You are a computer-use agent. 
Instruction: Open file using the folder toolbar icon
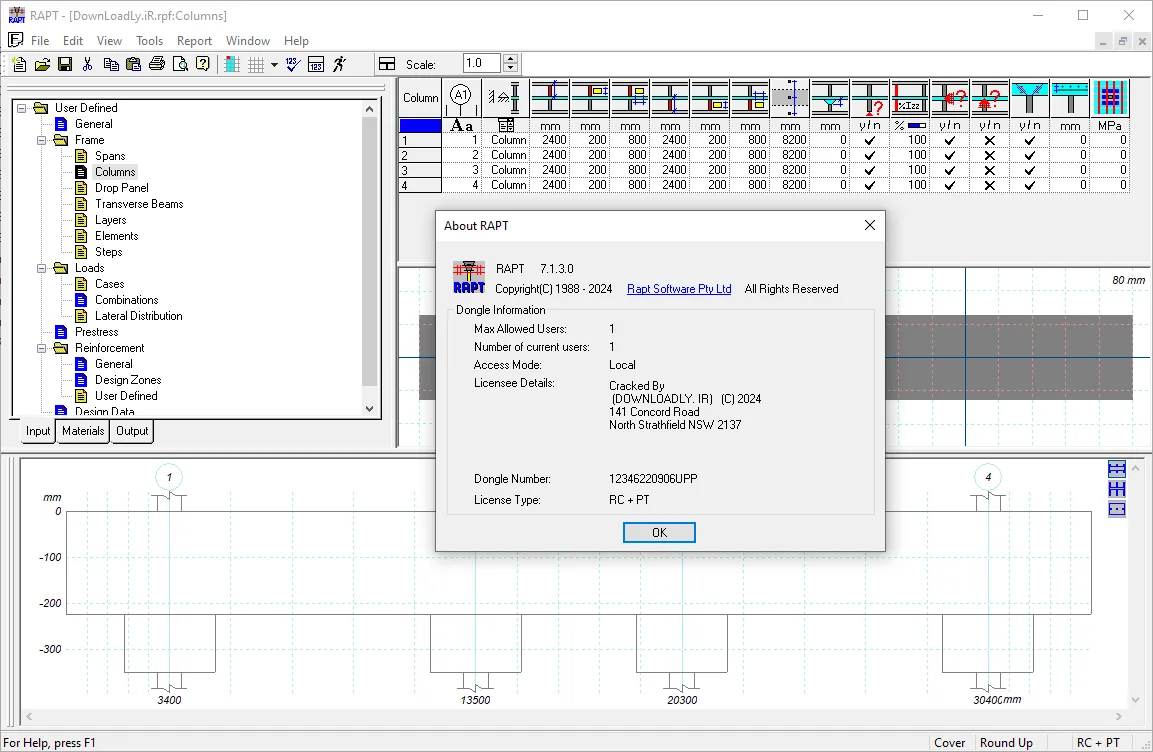pyautogui.click(x=42, y=64)
